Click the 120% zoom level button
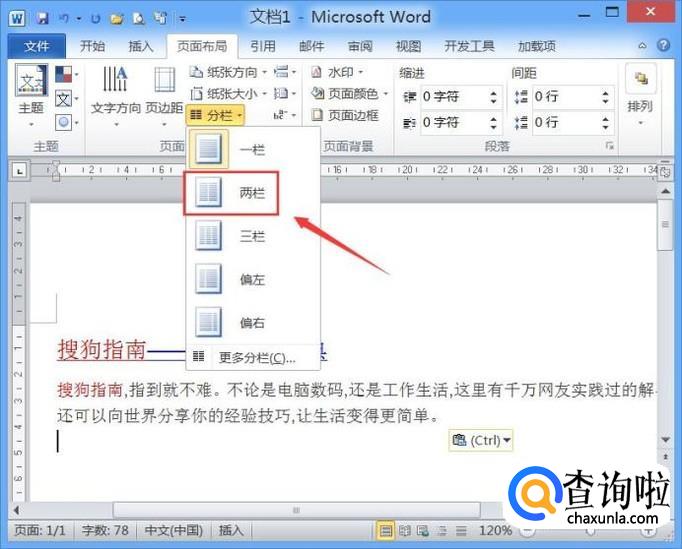The image size is (682, 549). [x=495, y=531]
